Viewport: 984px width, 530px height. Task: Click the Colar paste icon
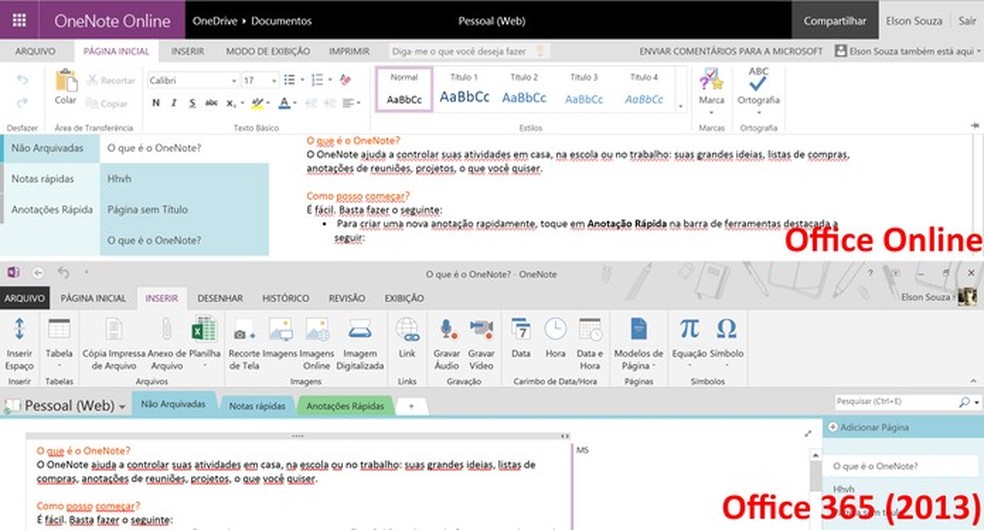coord(66,80)
